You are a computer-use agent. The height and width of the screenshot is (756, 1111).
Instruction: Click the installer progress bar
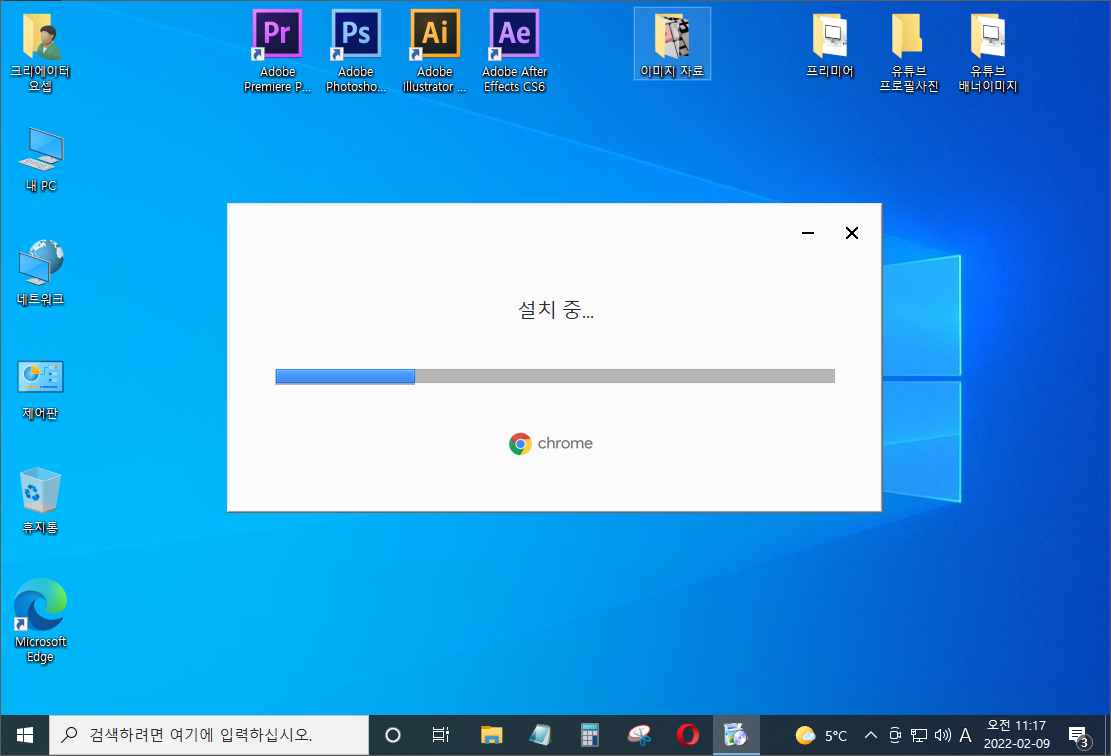(555, 376)
